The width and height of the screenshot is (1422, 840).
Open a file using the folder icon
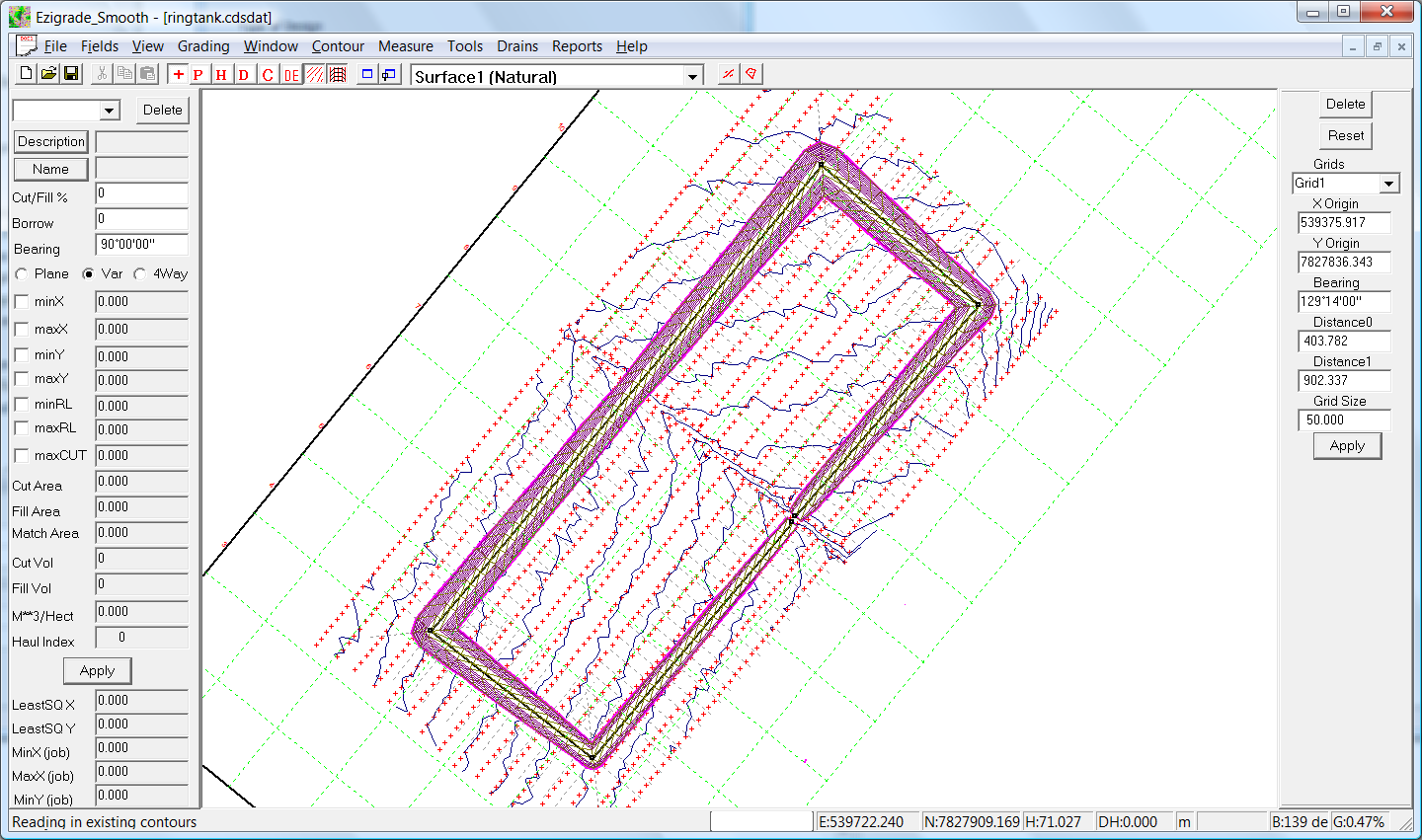click(48, 74)
